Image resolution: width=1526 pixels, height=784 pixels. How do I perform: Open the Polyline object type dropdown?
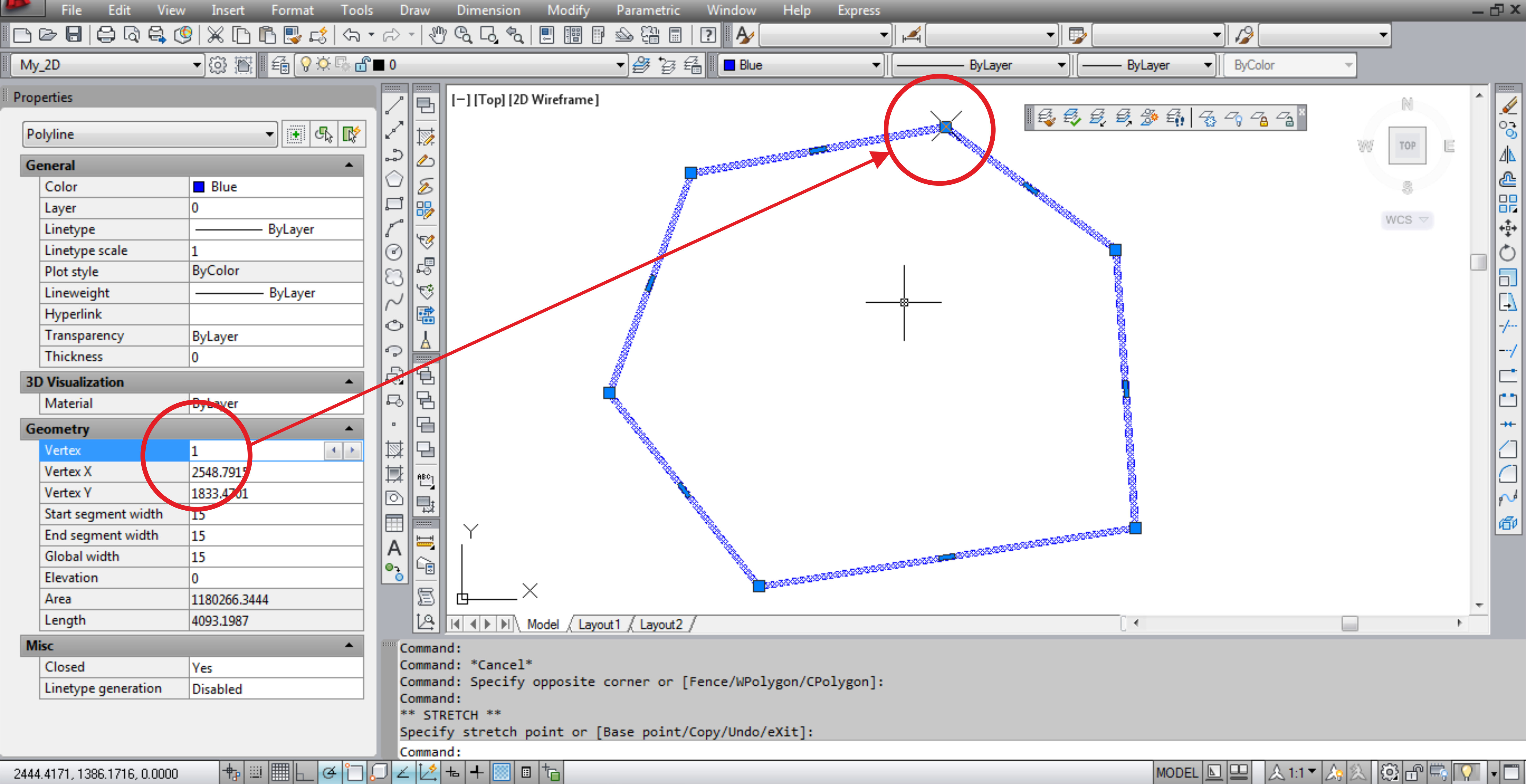pos(269,134)
